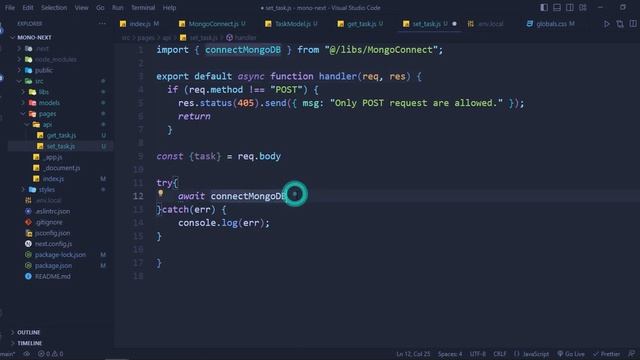This screenshot has height=360, width=640.
Task: Click the Open Changes icon beside Run
Action: 620,24
